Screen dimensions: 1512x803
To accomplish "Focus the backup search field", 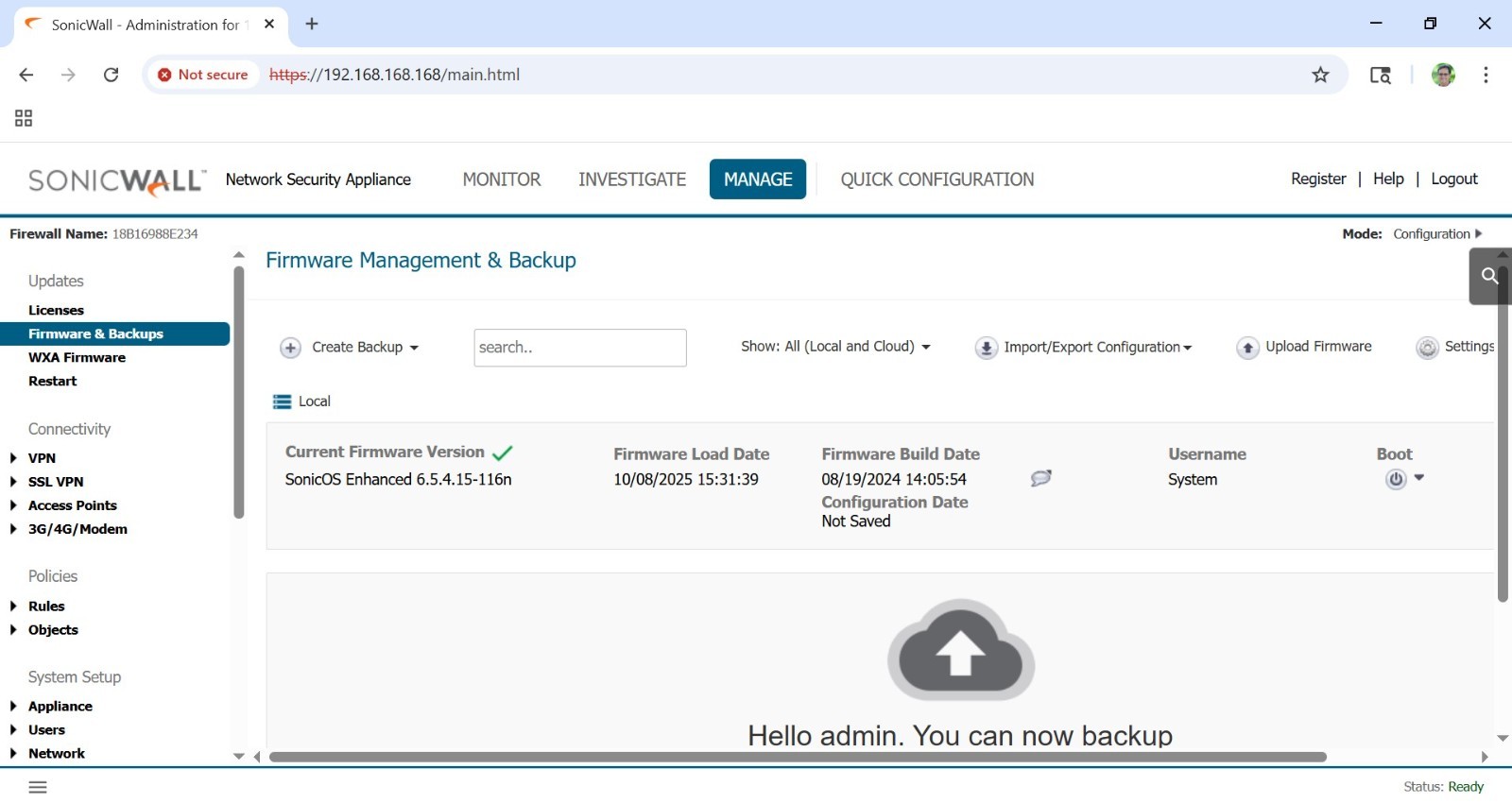I will click(x=580, y=348).
